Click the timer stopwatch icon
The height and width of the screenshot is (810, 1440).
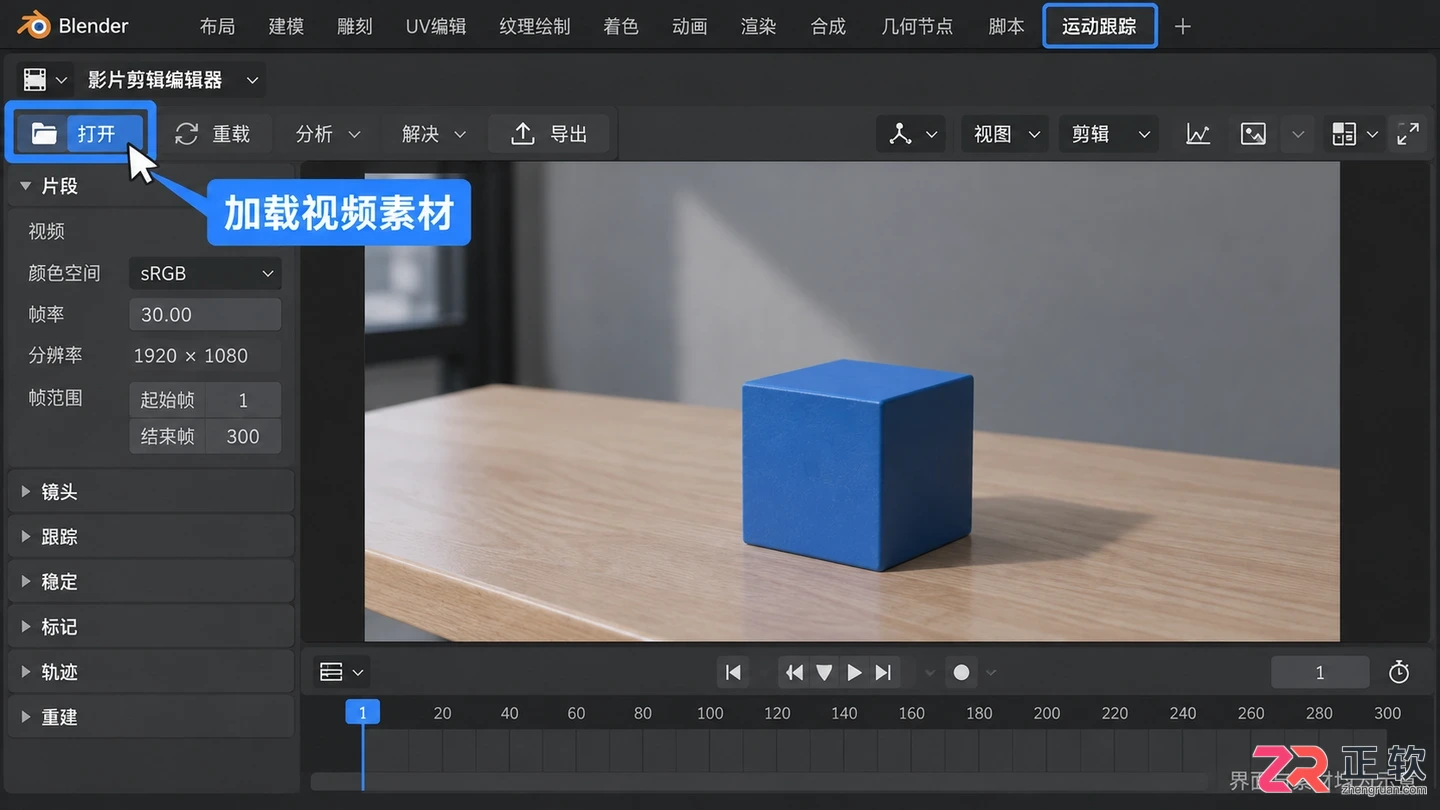click(x=1399, y=672)
